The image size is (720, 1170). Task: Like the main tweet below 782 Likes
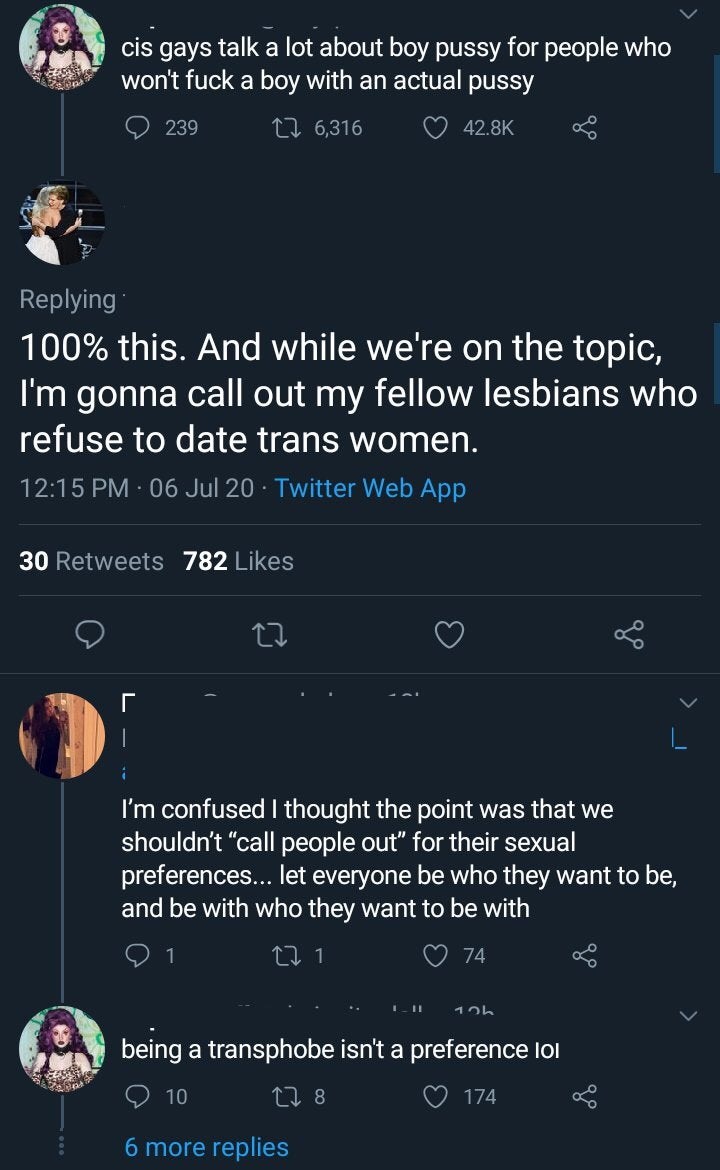coord(450,634)
